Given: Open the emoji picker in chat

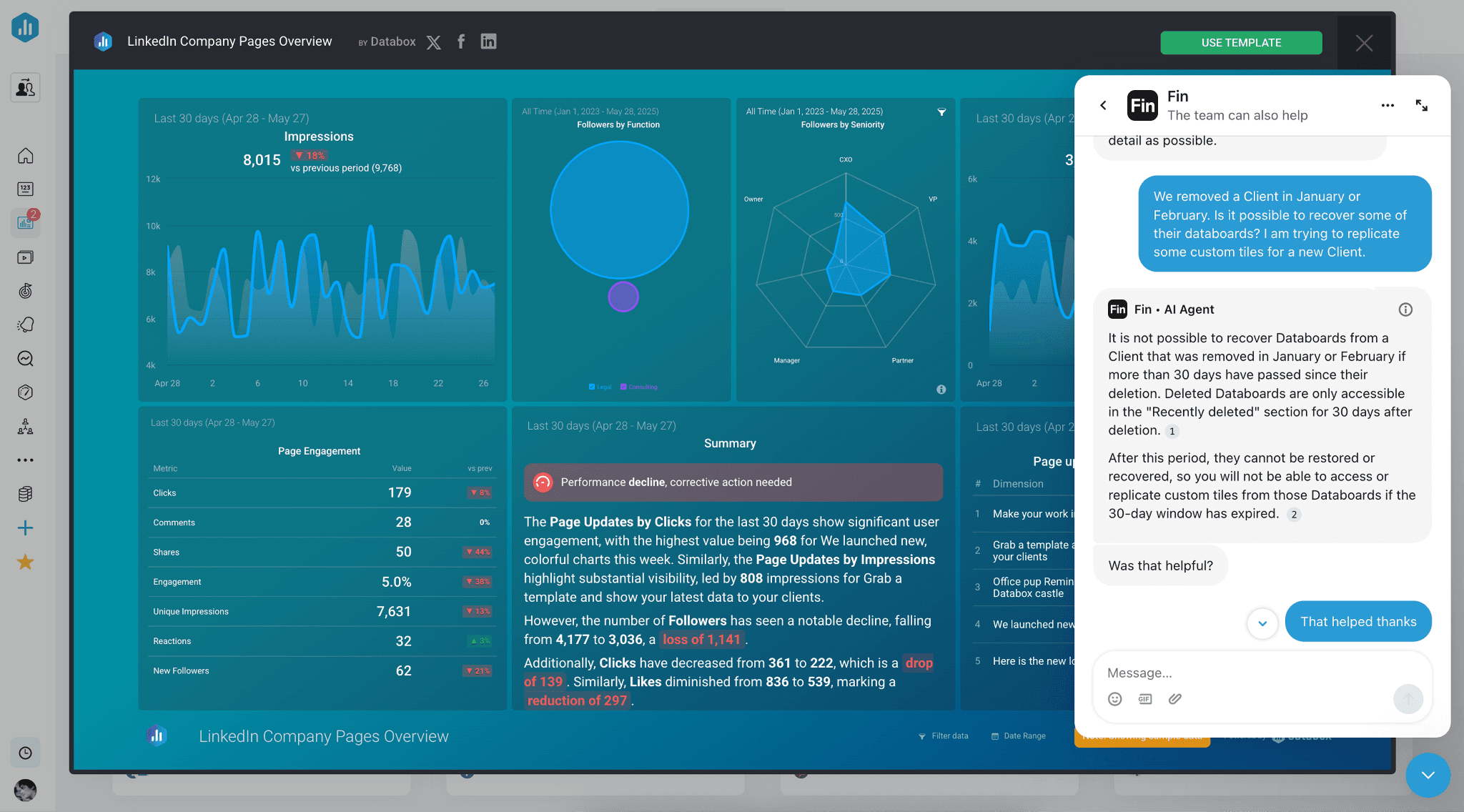Looking at the screenshot, I should 1115,699.
